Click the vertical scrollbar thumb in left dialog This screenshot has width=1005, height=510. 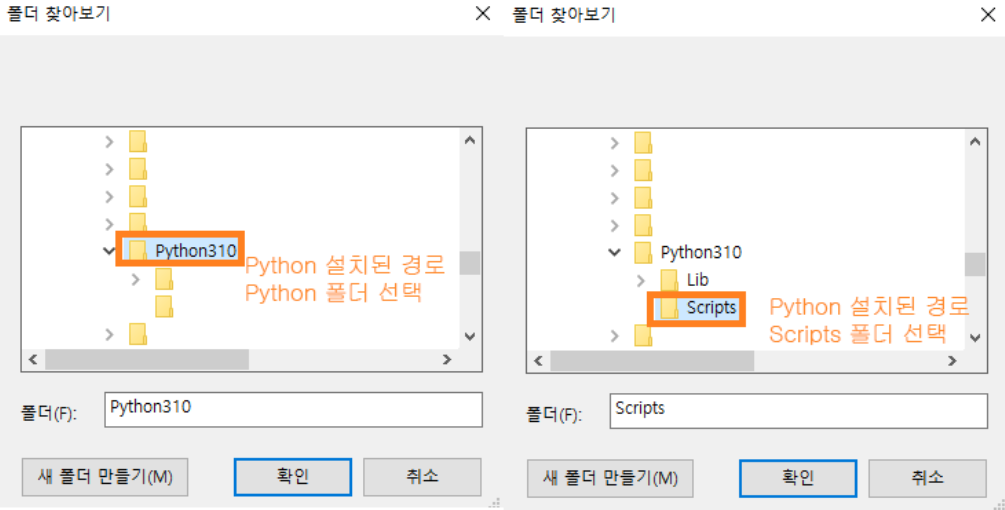(470, 263)
